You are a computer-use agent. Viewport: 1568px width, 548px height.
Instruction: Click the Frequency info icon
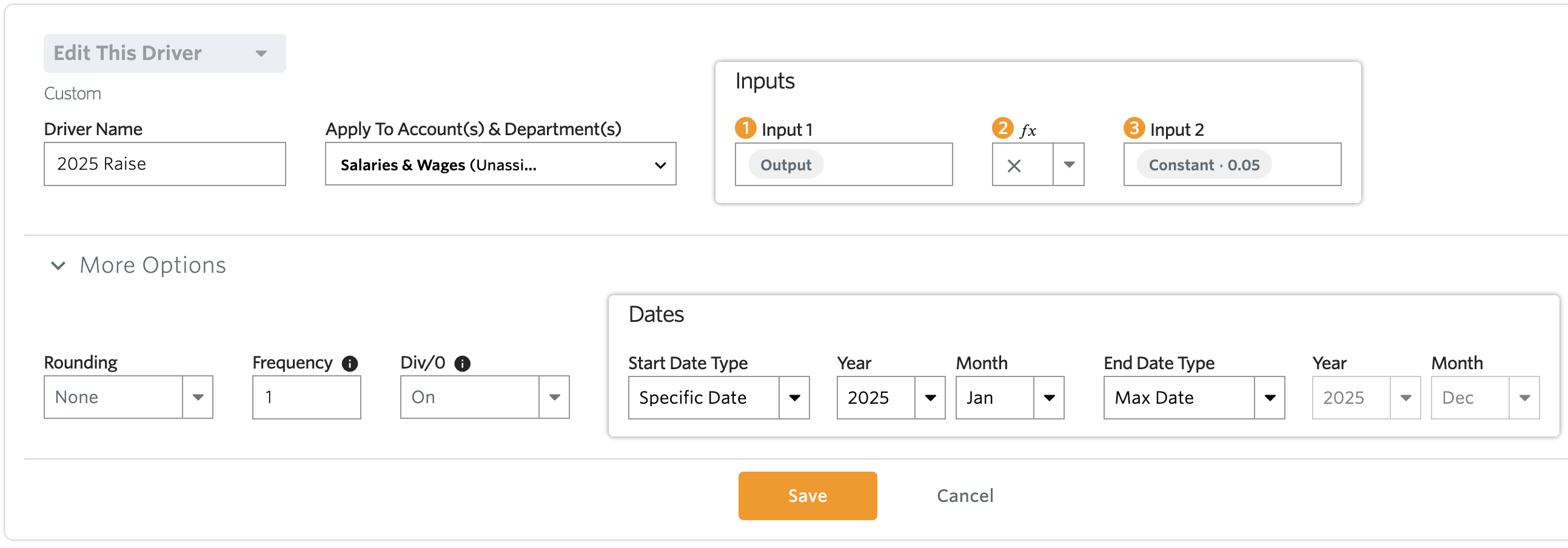click(x=350, y=364)
